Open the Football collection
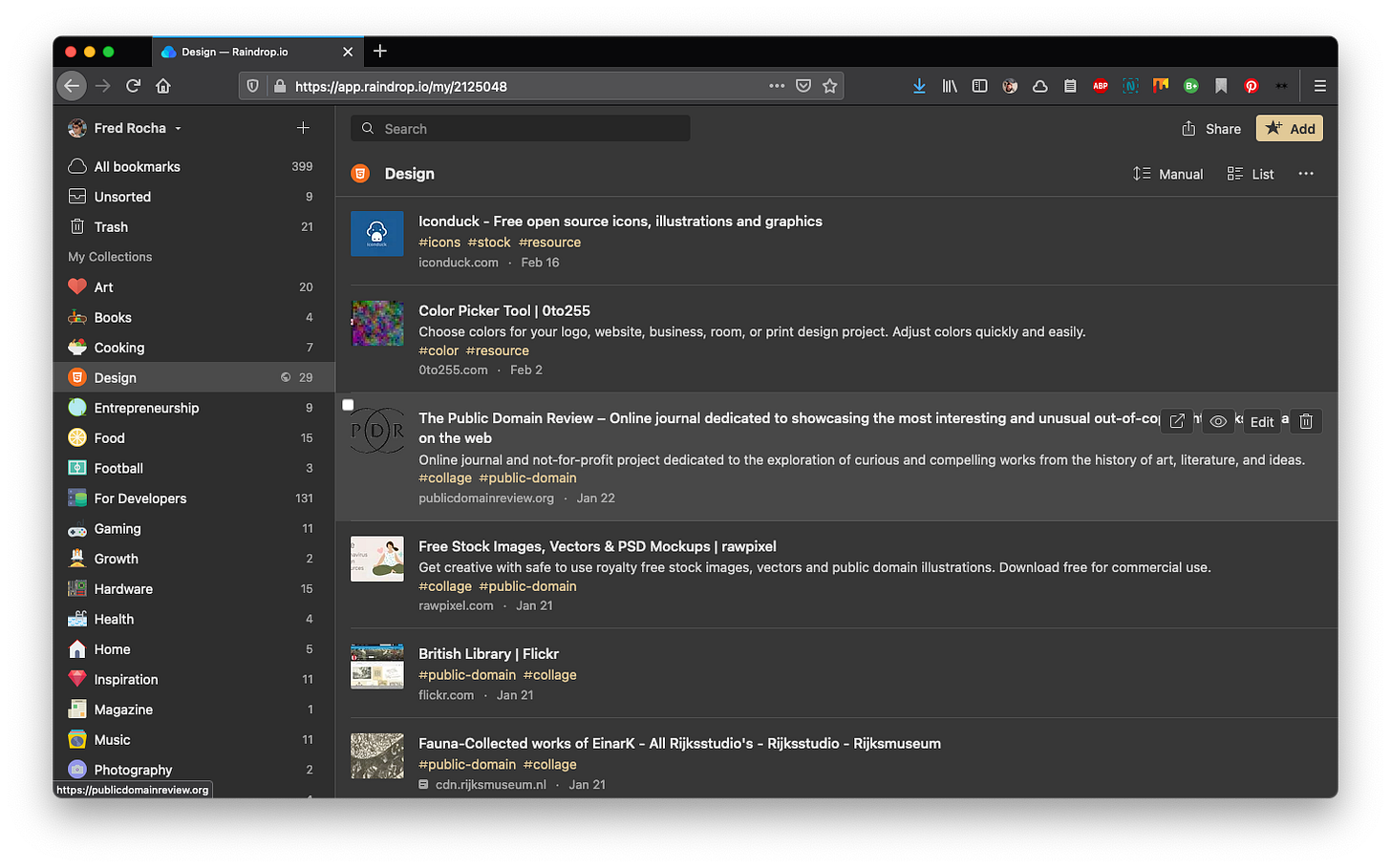This screenshot has width=1391, height=868. pos(194,468)
